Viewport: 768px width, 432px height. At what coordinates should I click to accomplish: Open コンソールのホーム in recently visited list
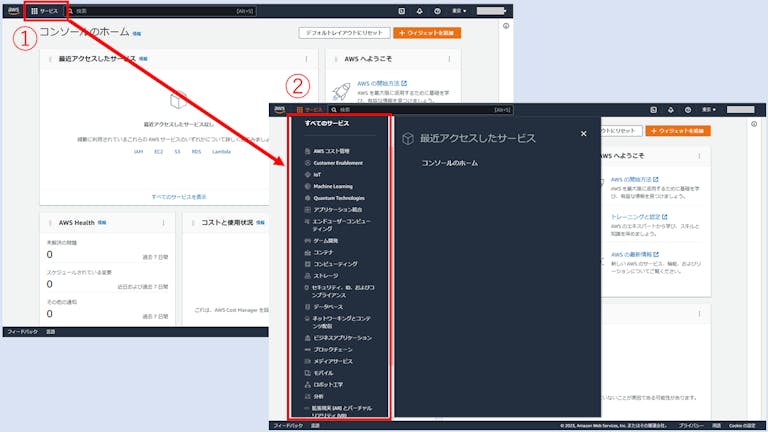pos(450,163)
